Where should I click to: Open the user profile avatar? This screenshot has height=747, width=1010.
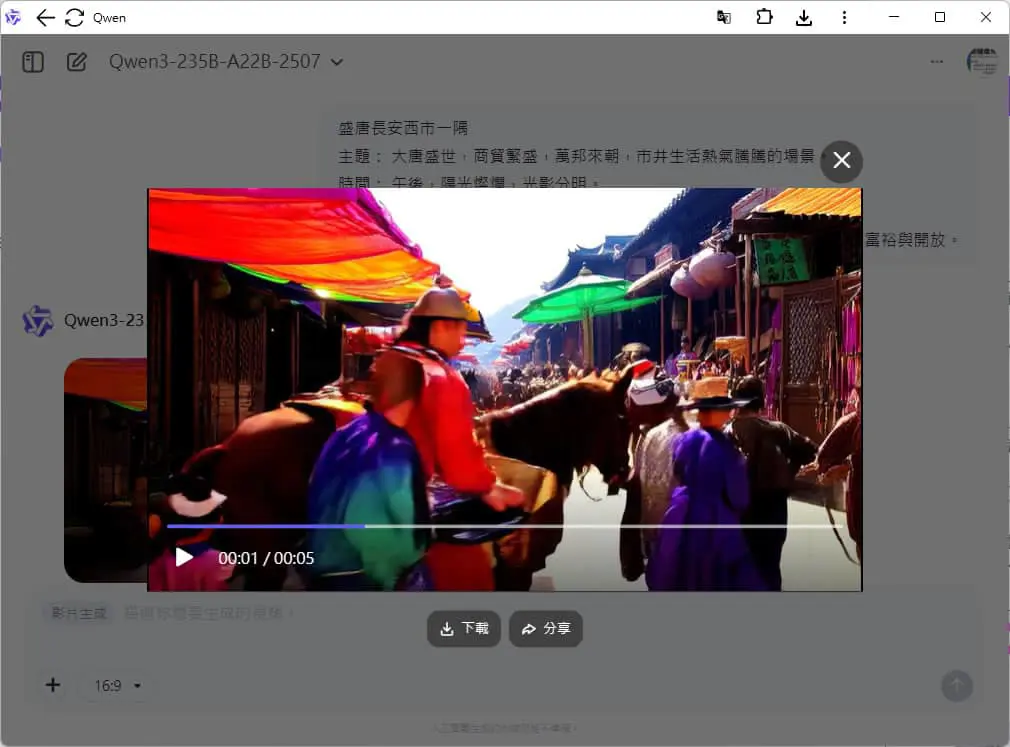tap(982, 62)
